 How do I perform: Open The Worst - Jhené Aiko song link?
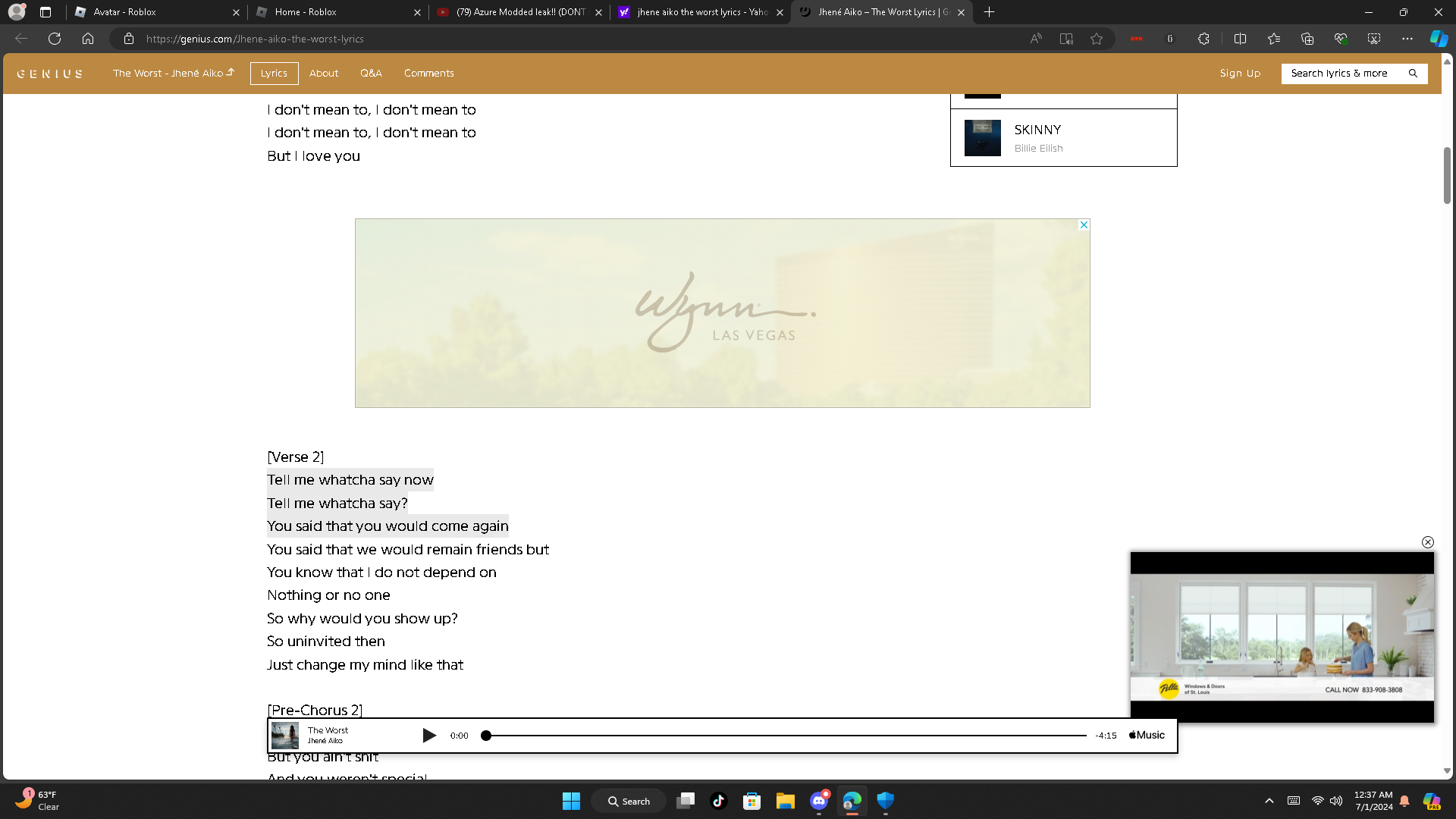pyautogui.click(x=174, y=74)
